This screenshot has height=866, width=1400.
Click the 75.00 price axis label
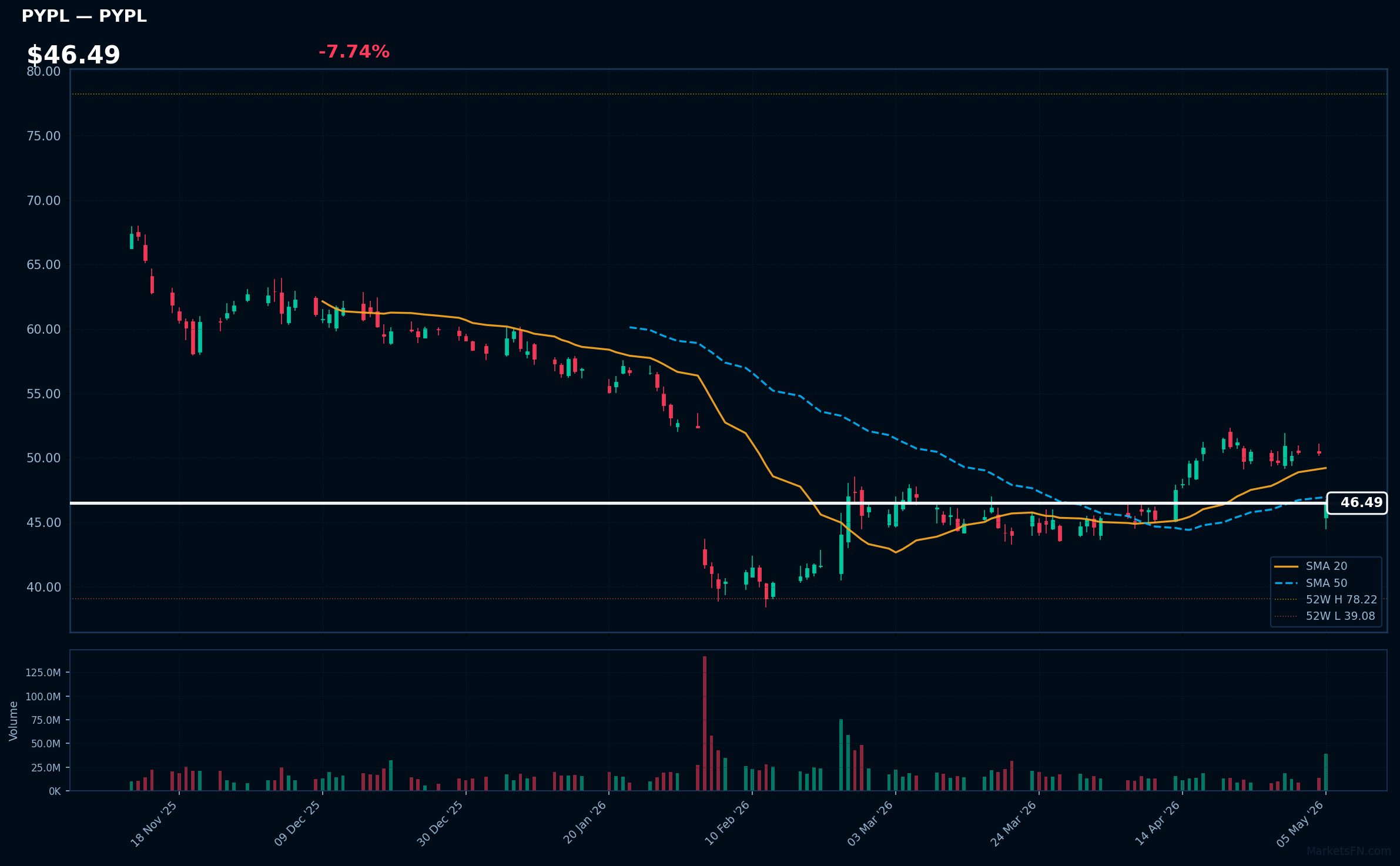point(43,136)
